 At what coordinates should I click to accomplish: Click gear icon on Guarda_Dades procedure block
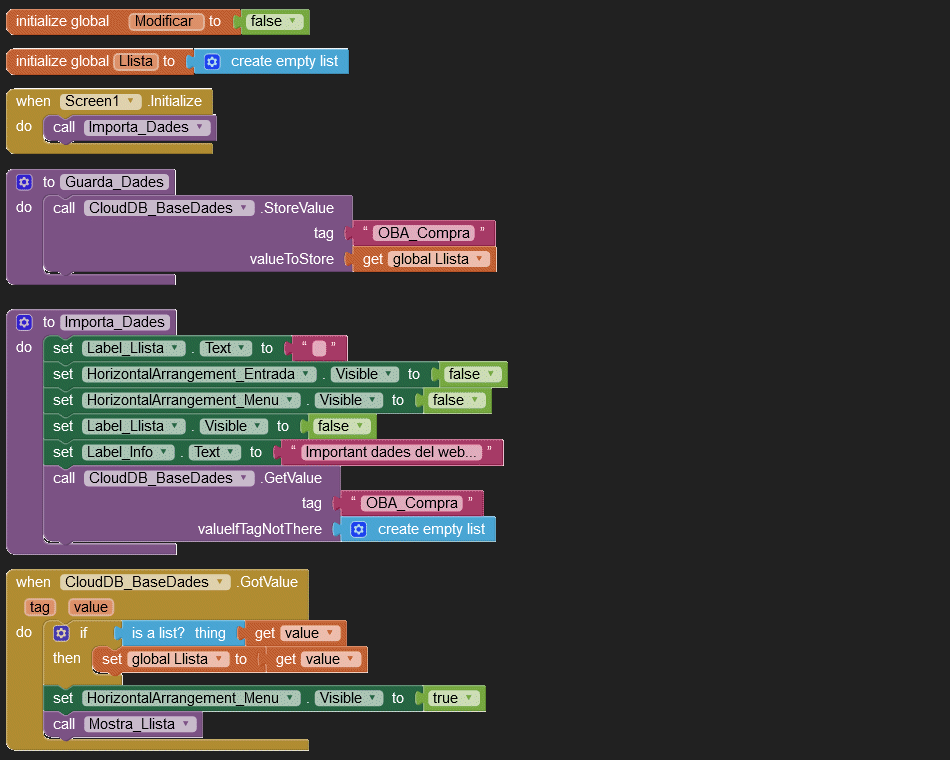[x=25, y=182]
